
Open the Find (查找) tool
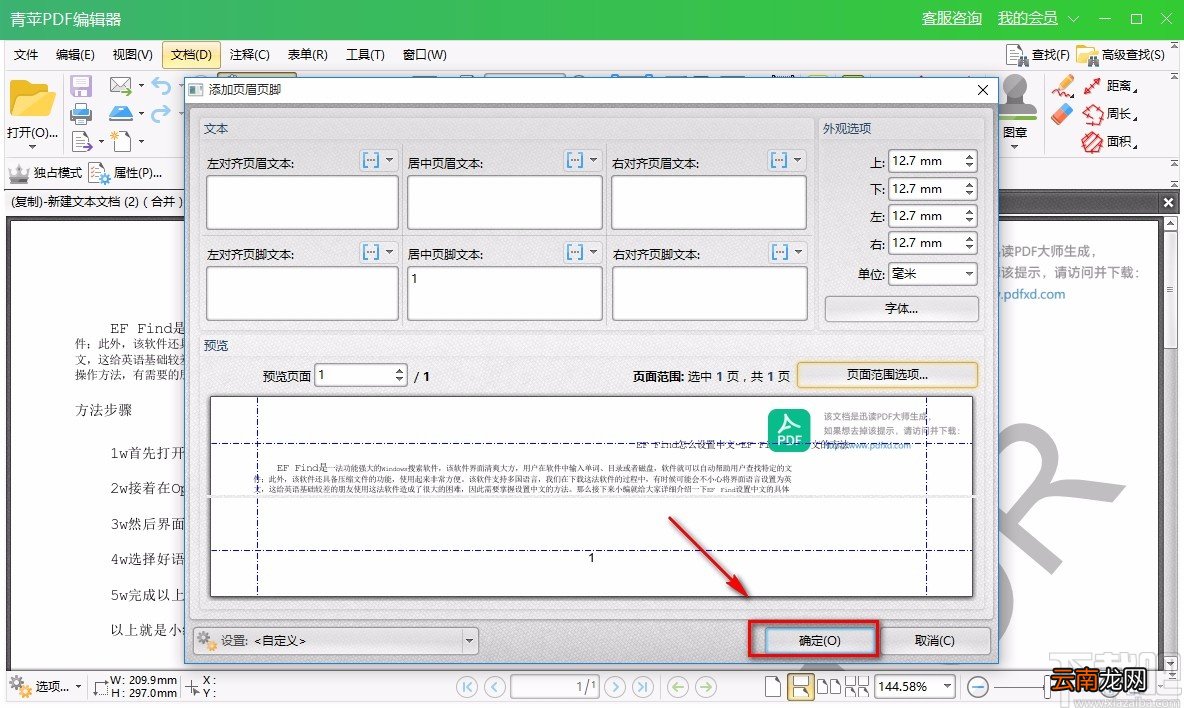coord(1038,55)
